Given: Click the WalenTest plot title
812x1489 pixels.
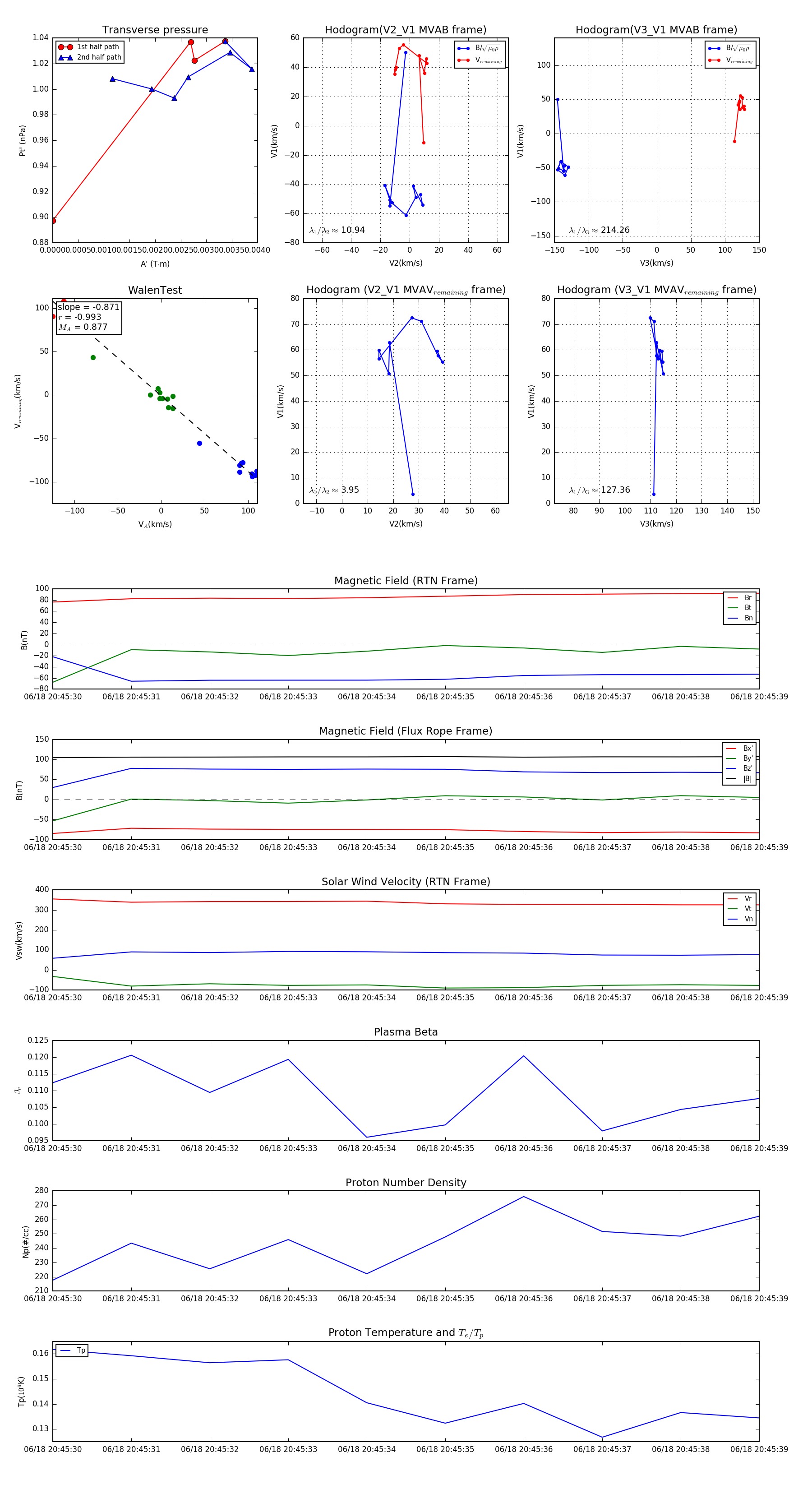Looking at the screenshot, I should point(155,290).
